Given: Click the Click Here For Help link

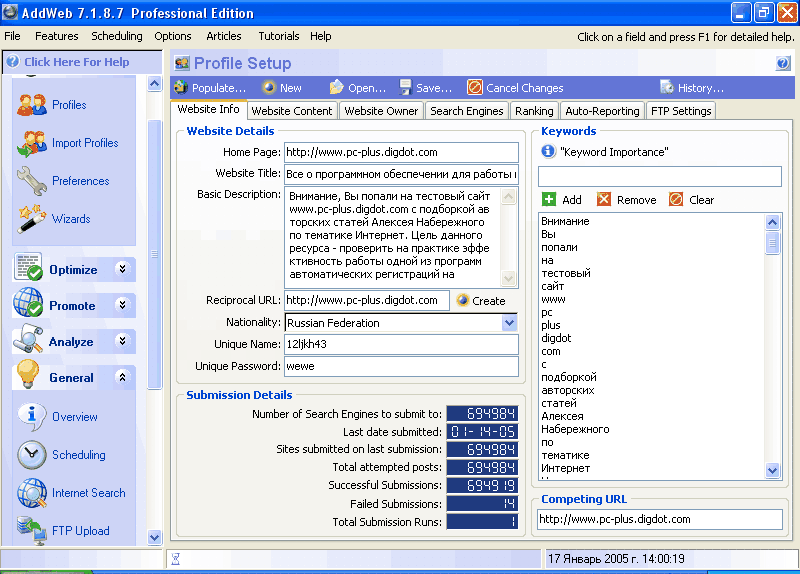Looking at the screenshot, I should (77, 62).
